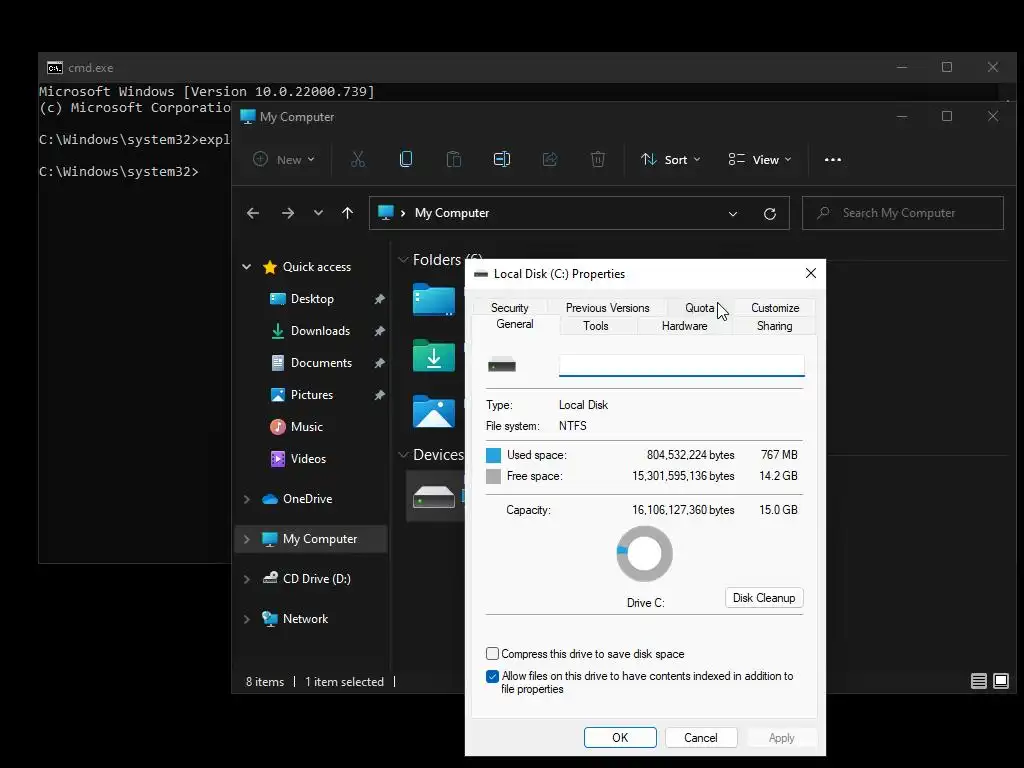
Task: Click the Search My Computer box
Action: [x=903, y=213]
